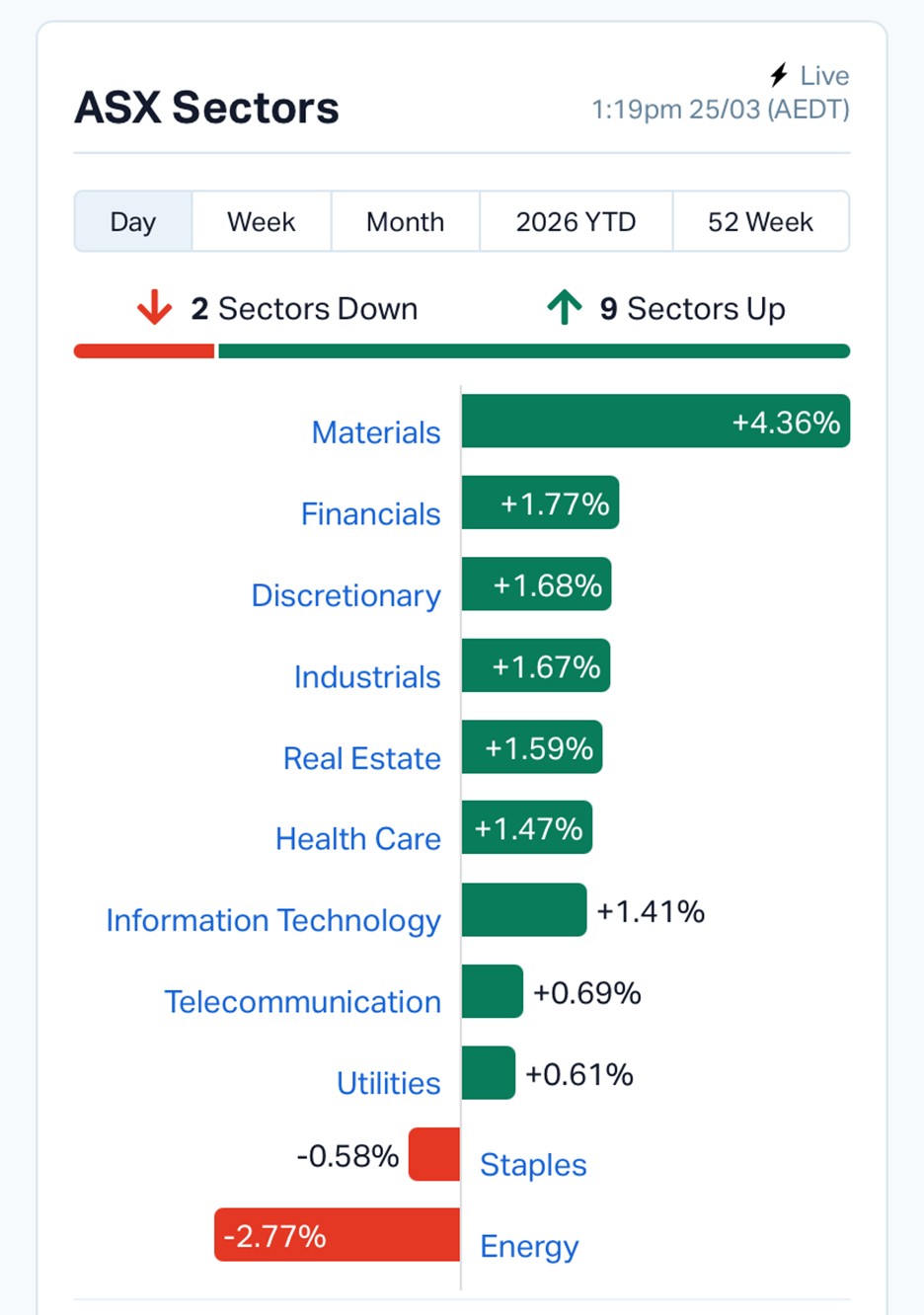The width and height of the screenshot is (924, 1315).
Task: Open the Information Technology sector
Action: [x=273, y=920]
